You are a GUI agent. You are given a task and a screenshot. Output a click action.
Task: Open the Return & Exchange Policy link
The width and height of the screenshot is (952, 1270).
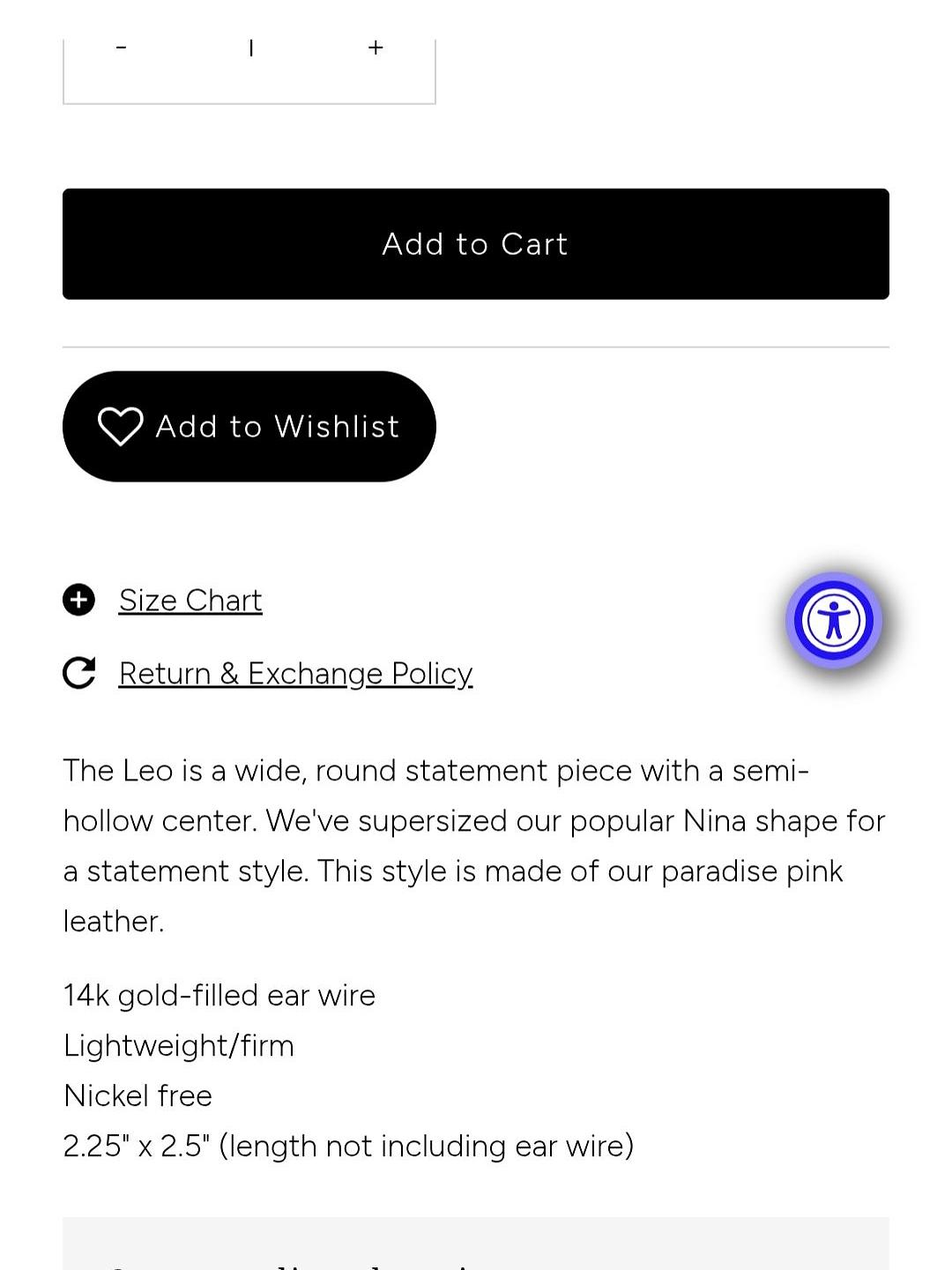pos(295,674)
